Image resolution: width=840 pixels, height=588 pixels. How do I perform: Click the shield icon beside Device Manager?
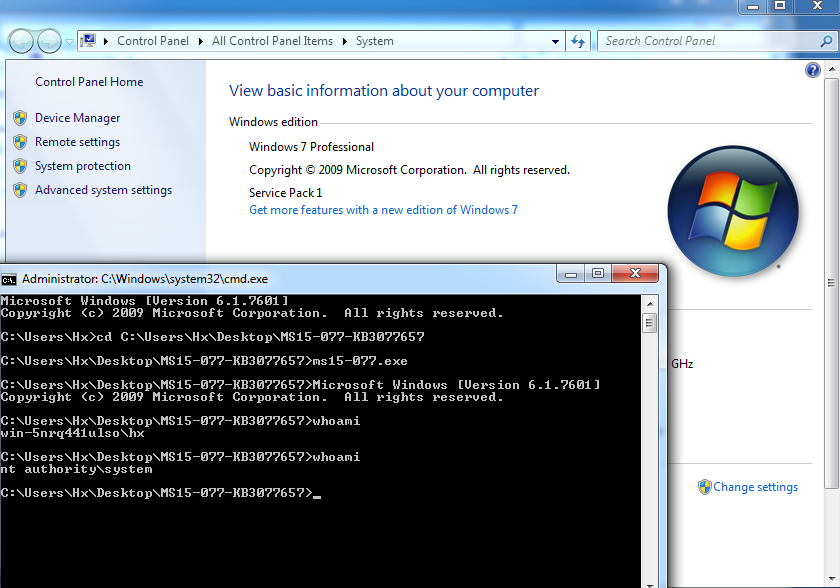[x=20, y=118]
